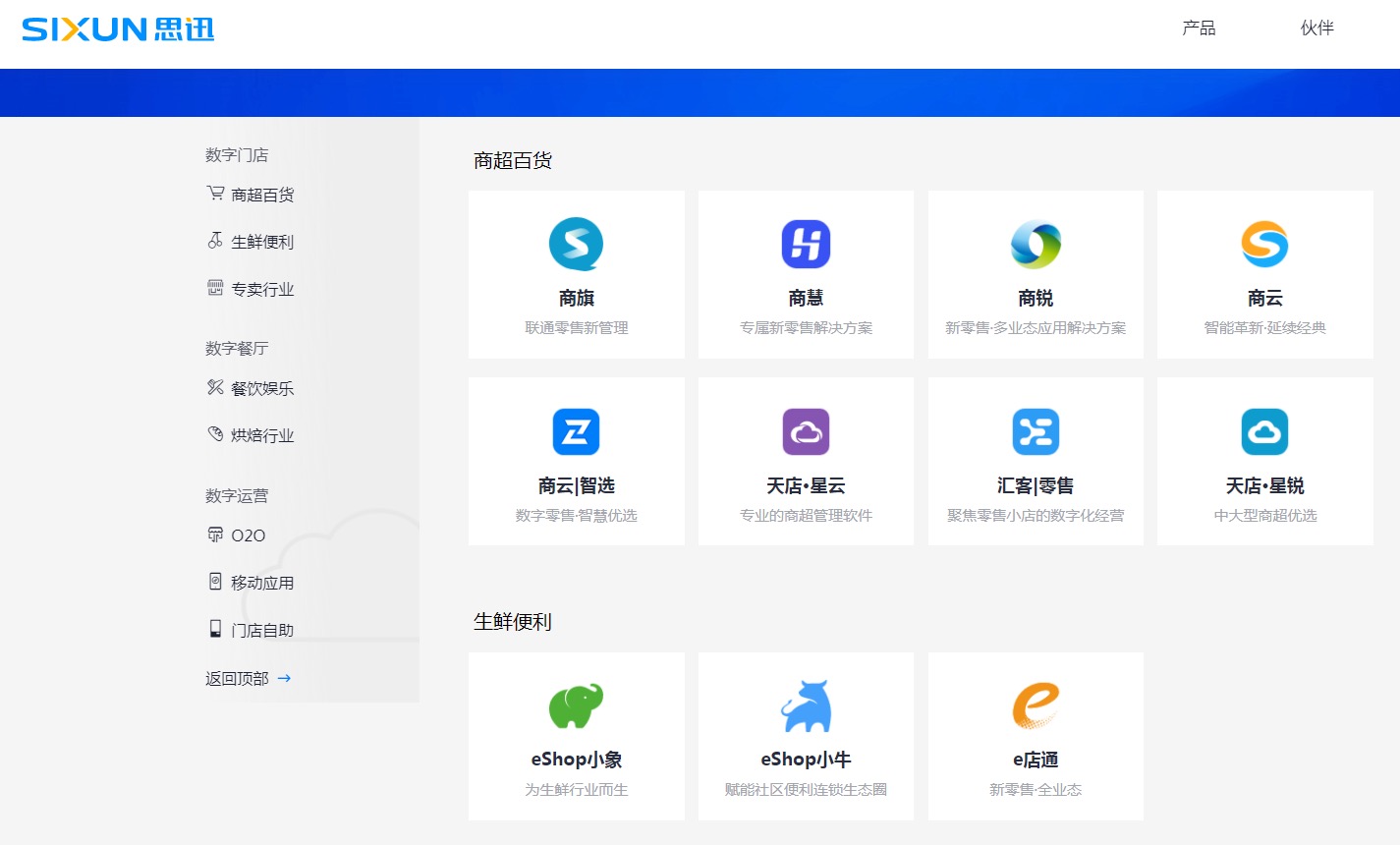Click the arrow icon next to 返回顶部
This screenshot has width=1400, height=845.
point(284,678)
